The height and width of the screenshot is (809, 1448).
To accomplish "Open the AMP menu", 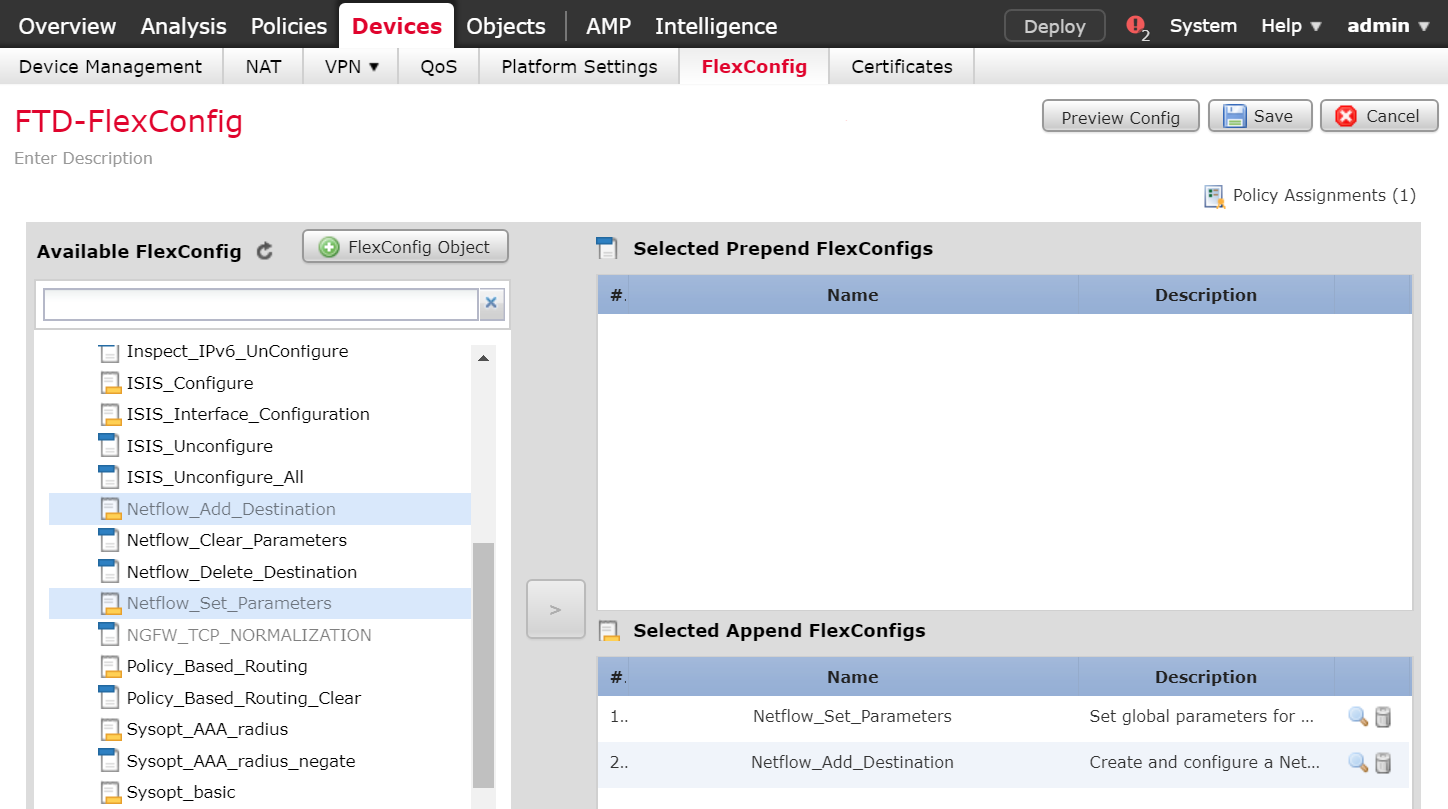I will (608, 26).
